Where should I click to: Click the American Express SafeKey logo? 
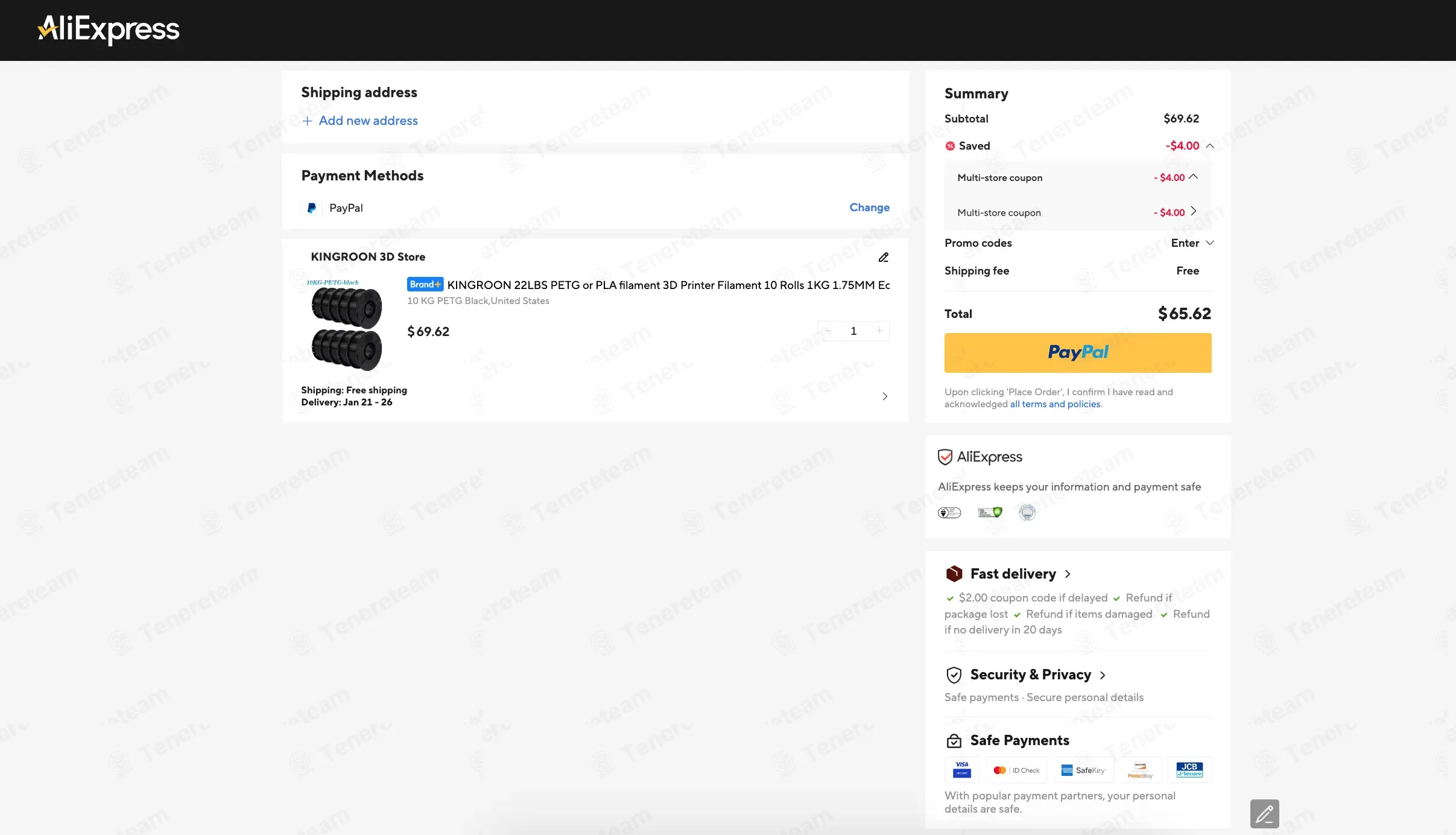tap(1084, 770)
